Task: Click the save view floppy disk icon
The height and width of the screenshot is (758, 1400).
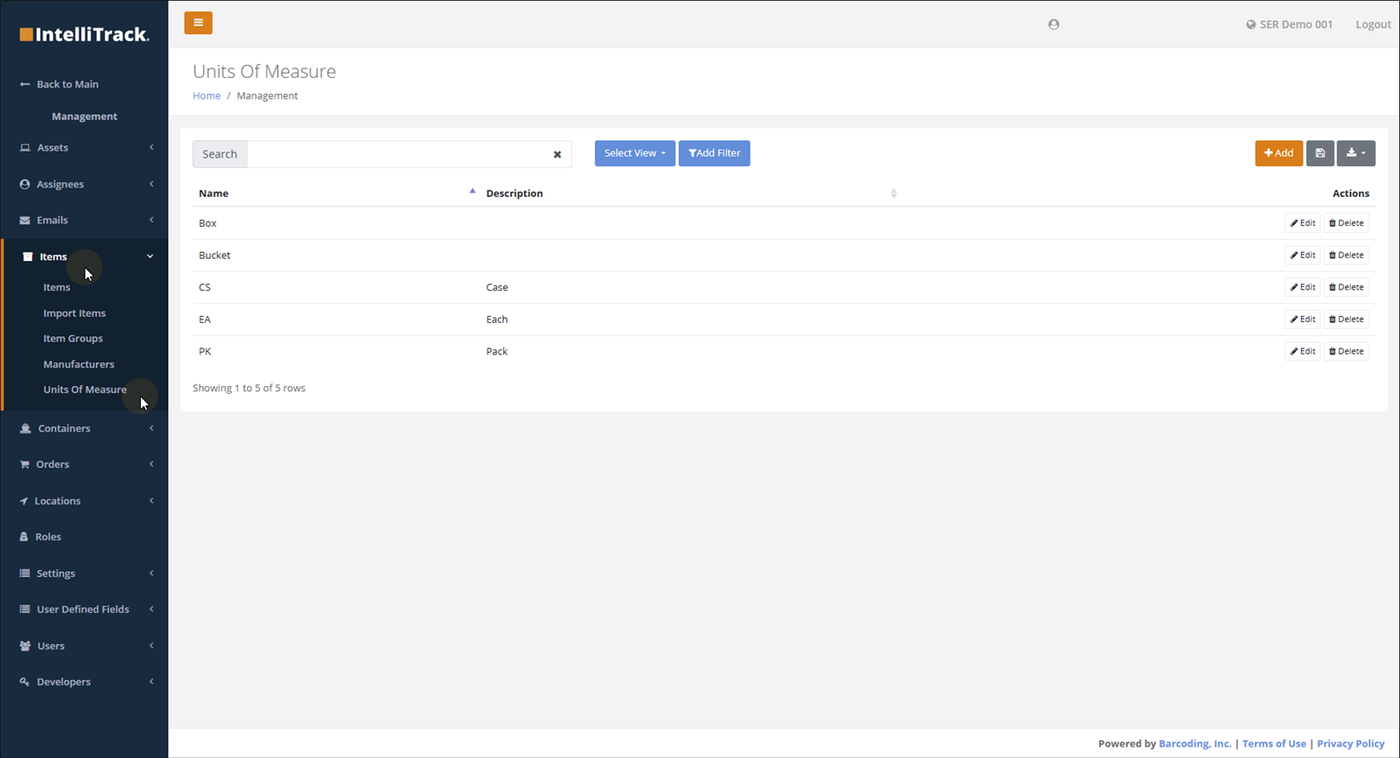Action: click(1320, 153)
